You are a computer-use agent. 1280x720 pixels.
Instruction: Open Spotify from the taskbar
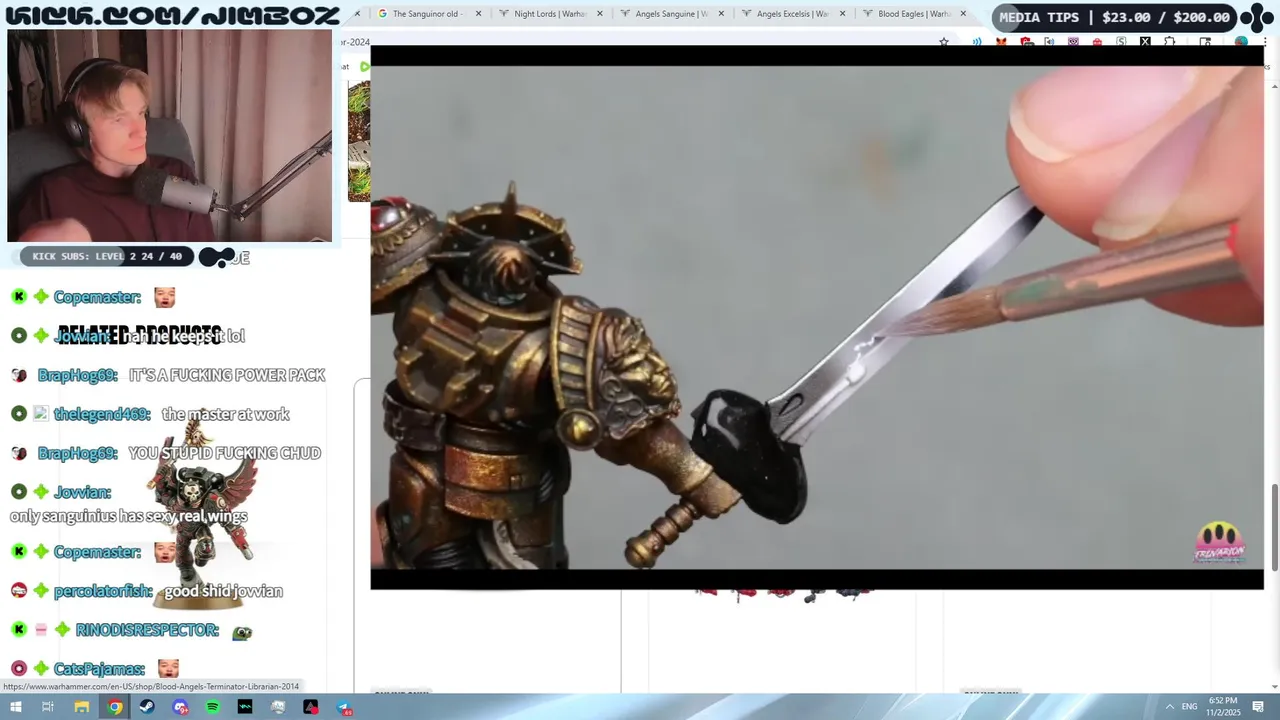[213, 707]
